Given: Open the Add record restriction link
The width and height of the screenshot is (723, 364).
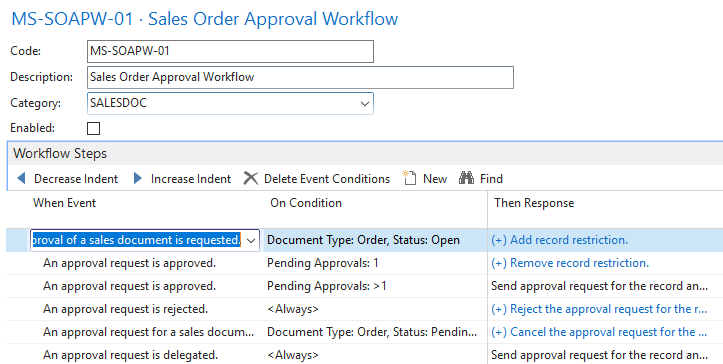Looking at the screenshot, I should click(x=559, y=240).
